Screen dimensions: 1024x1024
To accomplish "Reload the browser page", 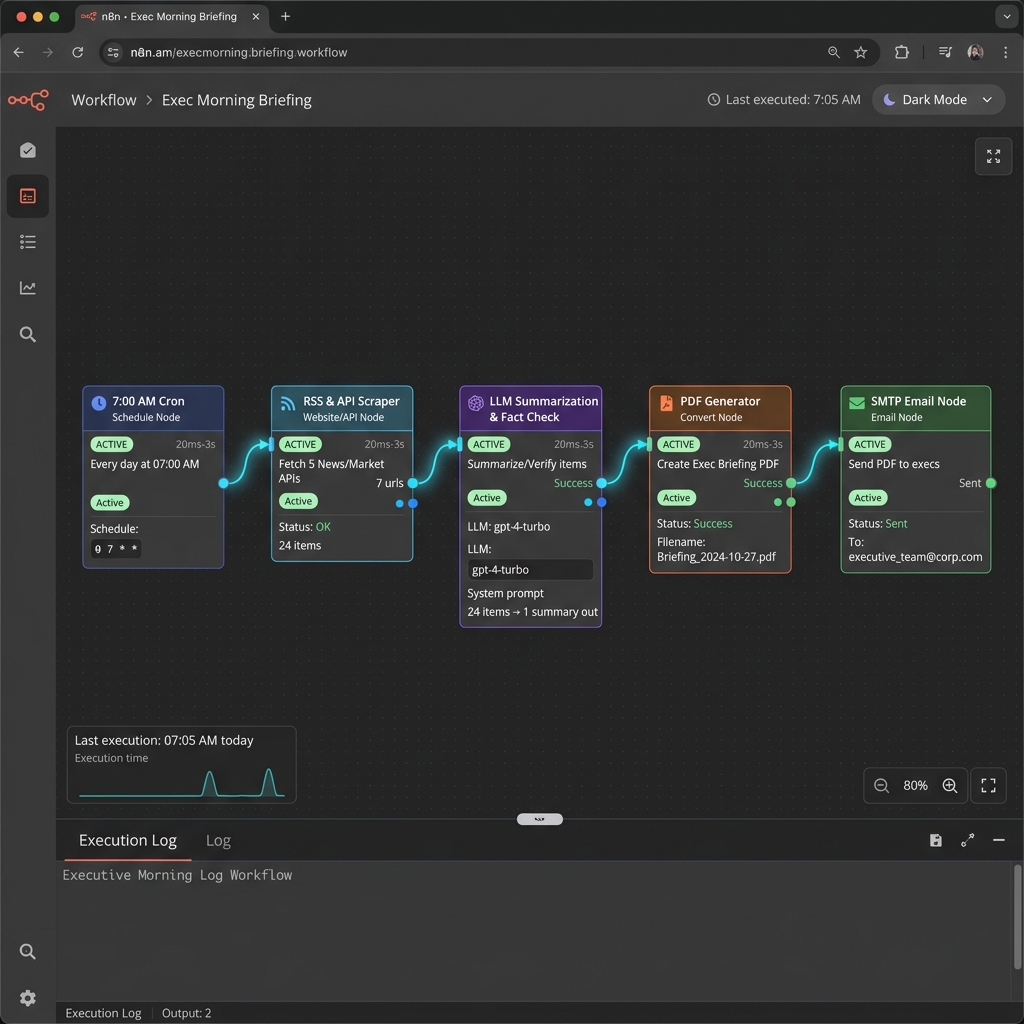I will (78, 52).
